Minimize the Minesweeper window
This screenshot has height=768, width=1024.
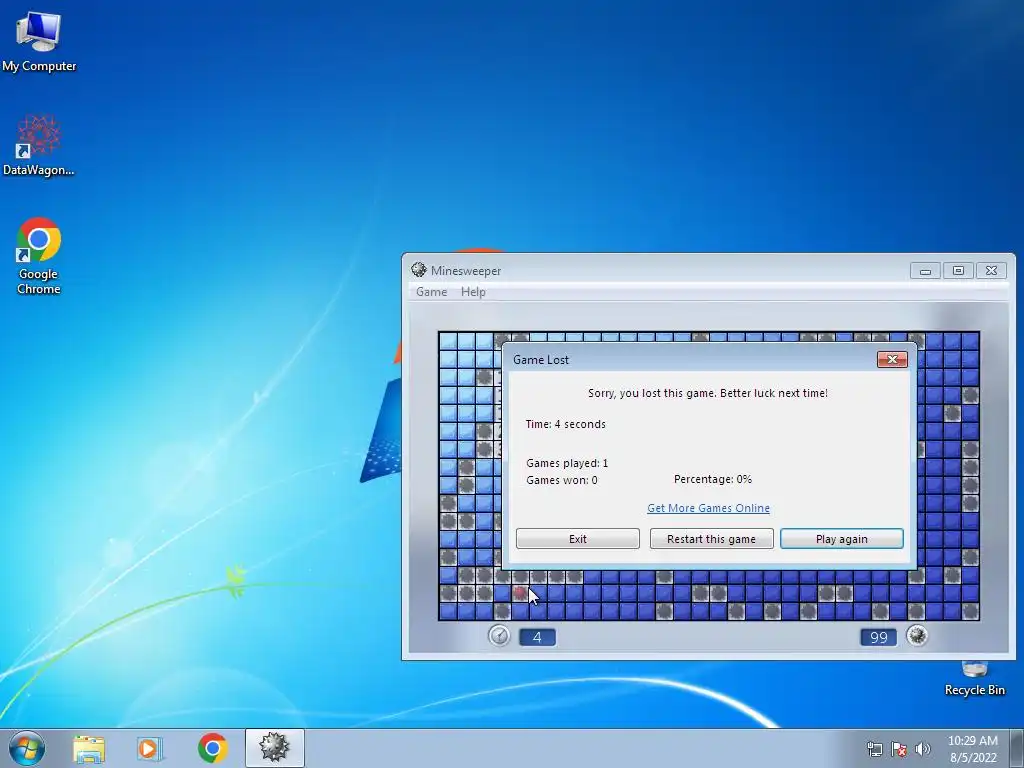click(x=925, y=270)
